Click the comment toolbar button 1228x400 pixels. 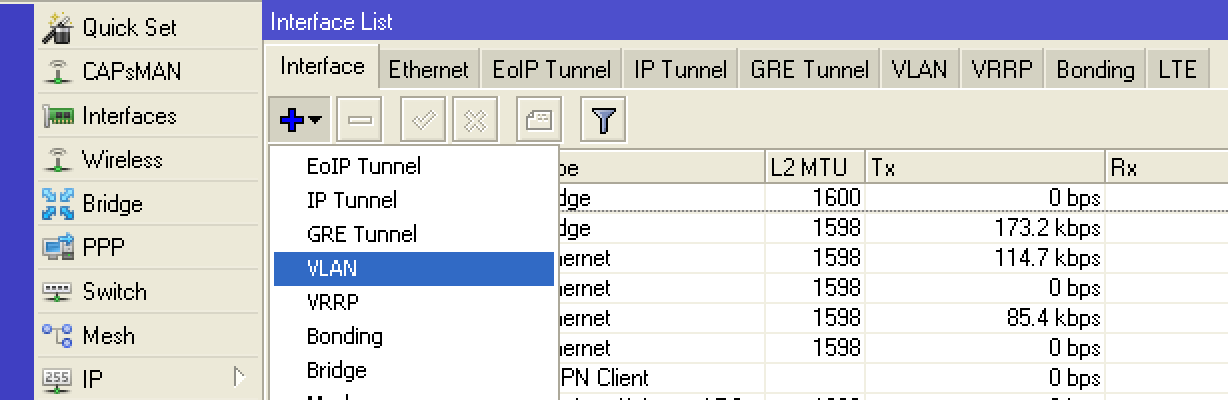(x=539, y=121)
